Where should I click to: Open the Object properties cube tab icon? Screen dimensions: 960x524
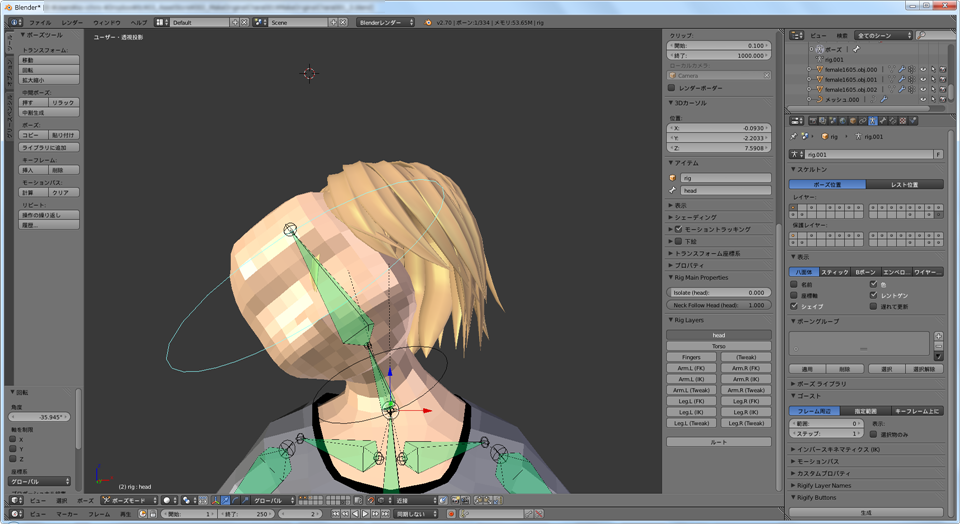point(853,121)
